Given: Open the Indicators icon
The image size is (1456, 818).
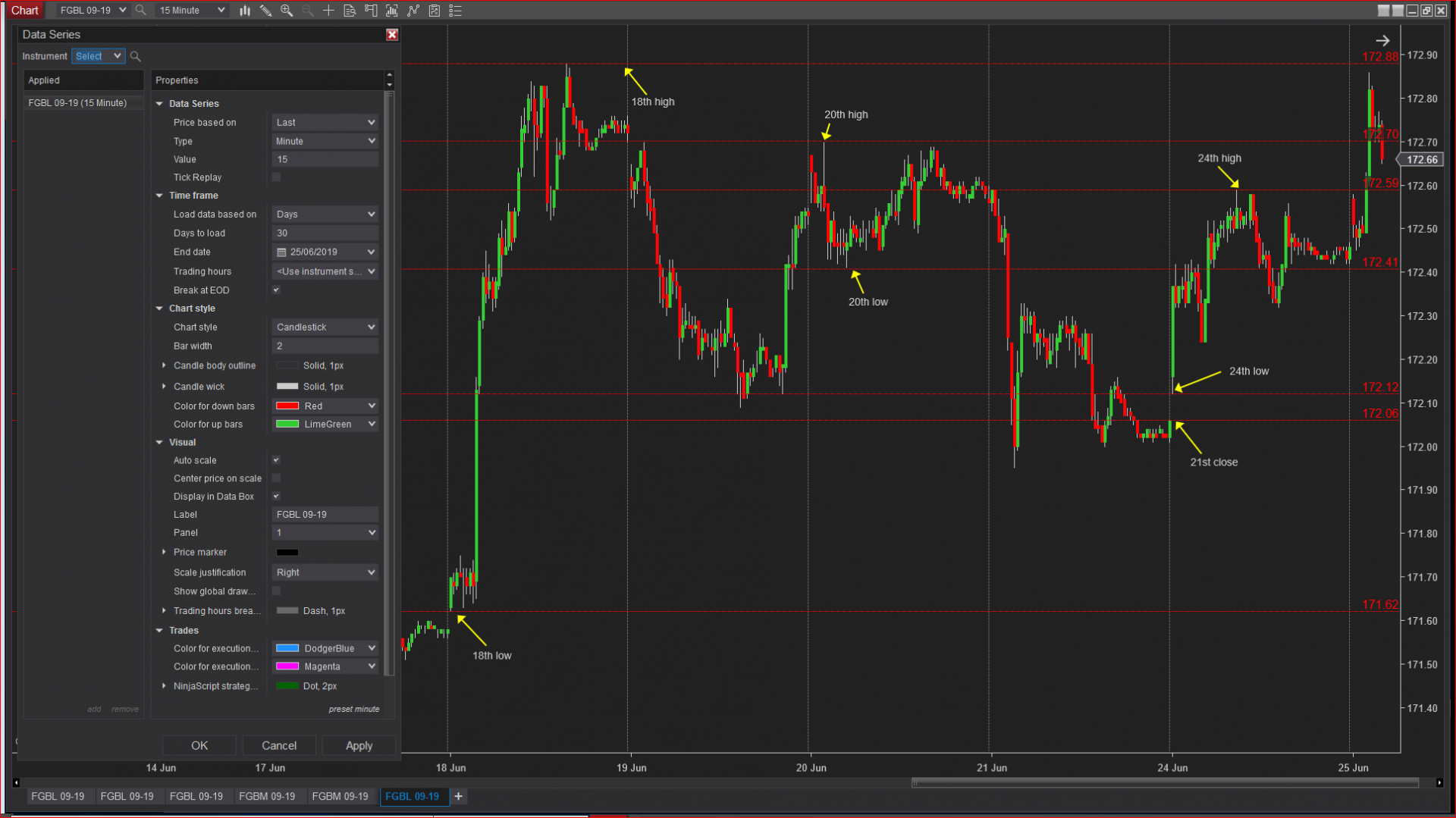Looking at the screenshot, I should pos(392,11).
